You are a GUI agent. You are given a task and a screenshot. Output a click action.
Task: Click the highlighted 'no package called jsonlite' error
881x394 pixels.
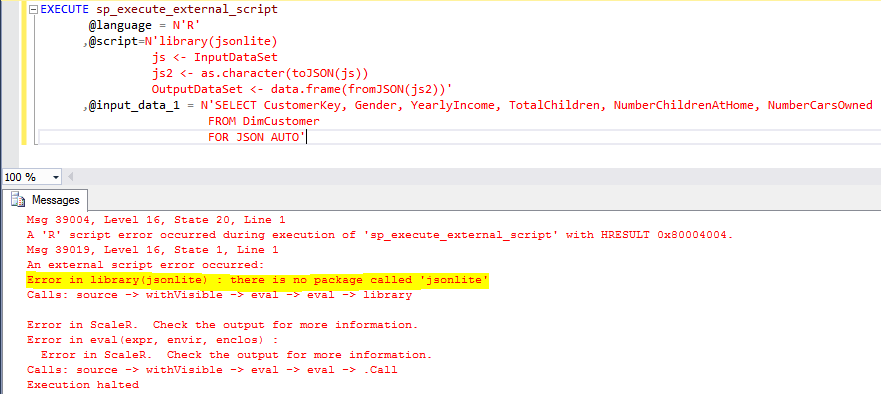coord(257,280)
